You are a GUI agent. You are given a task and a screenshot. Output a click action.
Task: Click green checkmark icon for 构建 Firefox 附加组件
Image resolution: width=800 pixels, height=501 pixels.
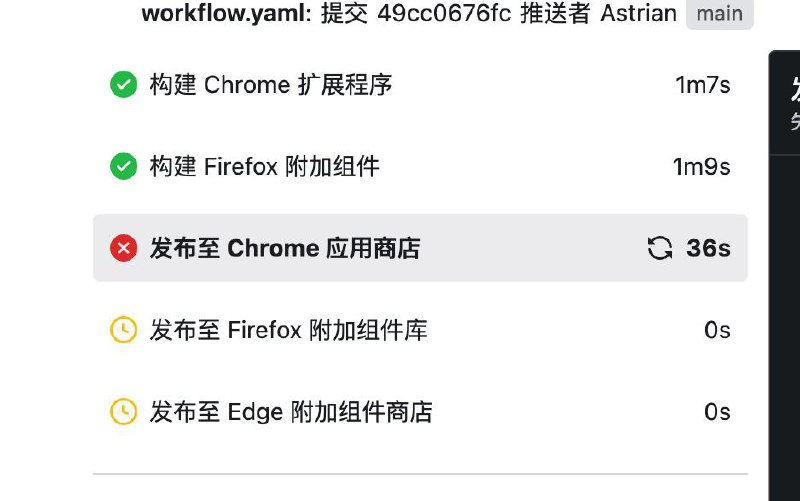tap(123, 166)
